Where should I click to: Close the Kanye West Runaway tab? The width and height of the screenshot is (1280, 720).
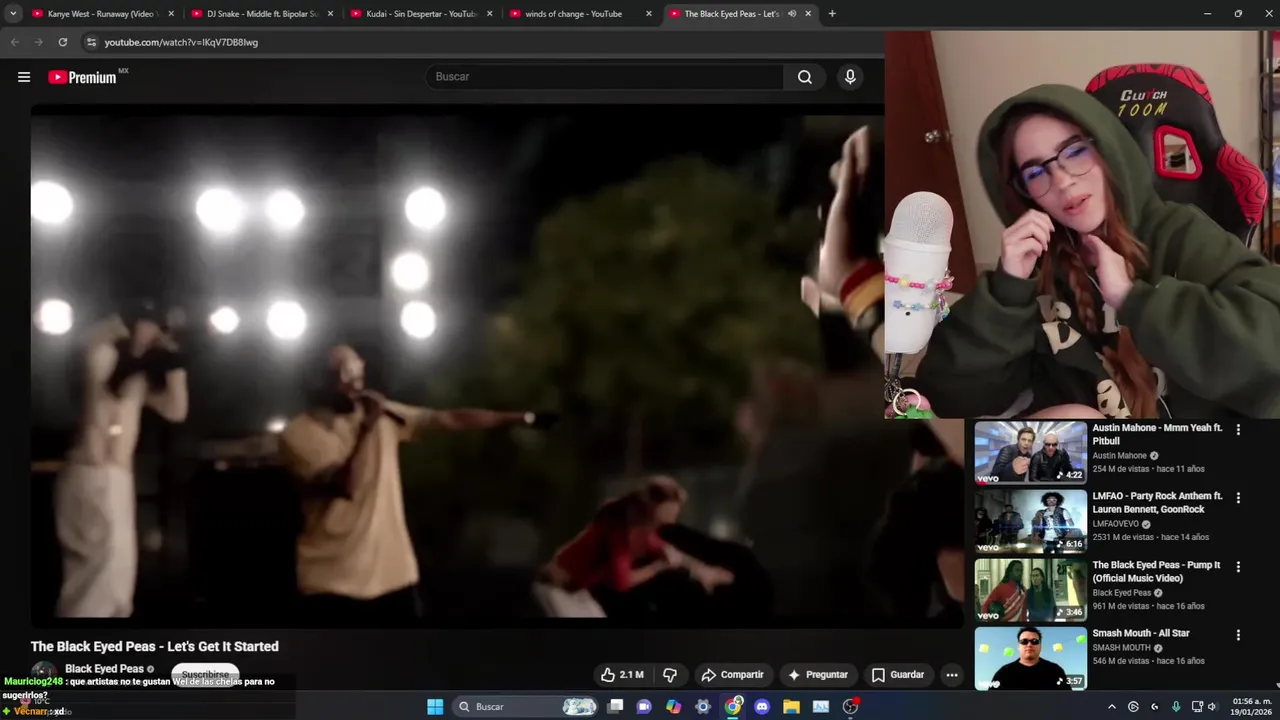171,14
